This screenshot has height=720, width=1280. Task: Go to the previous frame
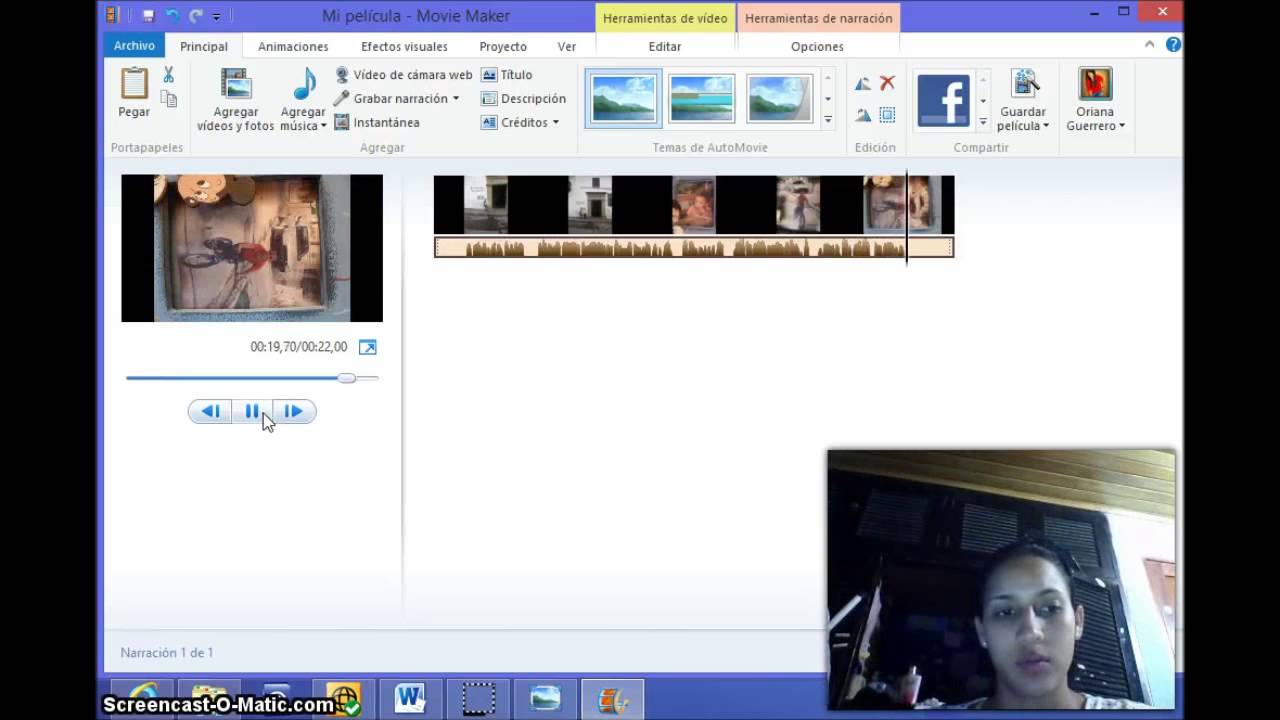(x=210, y=411)
